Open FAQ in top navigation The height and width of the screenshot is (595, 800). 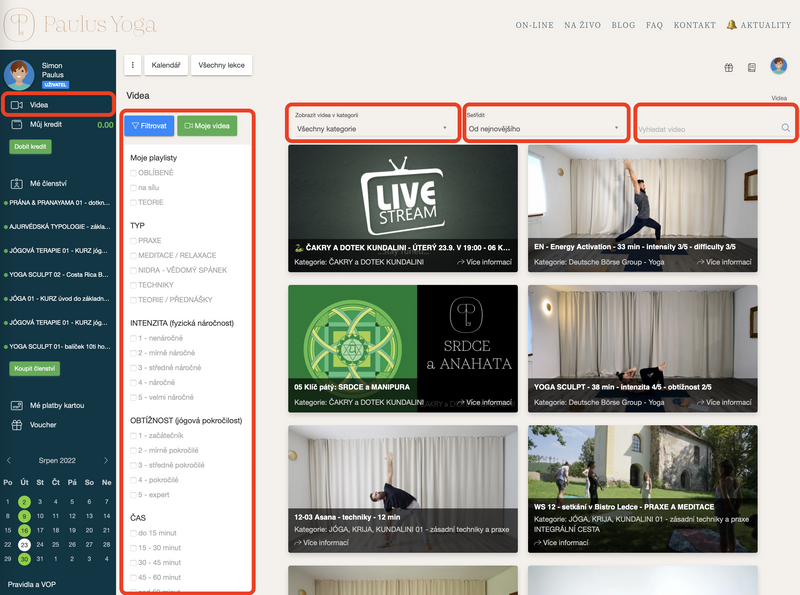coord(654,25)
